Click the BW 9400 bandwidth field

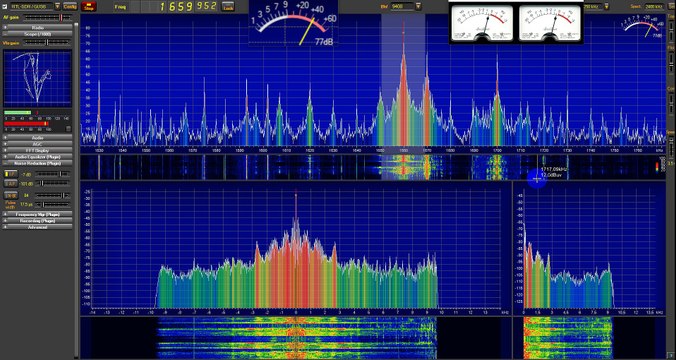401,6
